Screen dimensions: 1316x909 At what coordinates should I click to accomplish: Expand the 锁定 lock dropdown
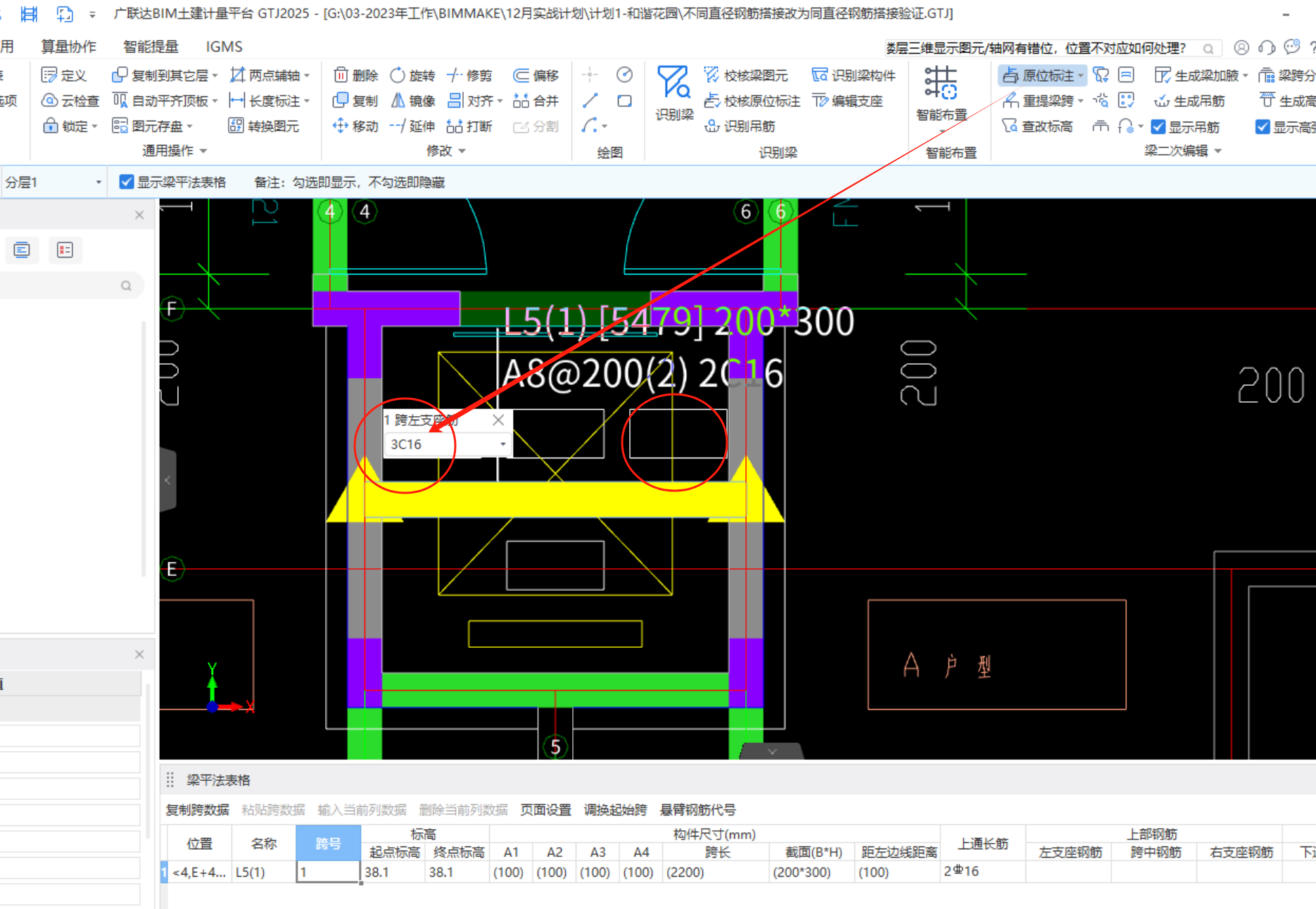pyautogui.click(x=94, y=126)
